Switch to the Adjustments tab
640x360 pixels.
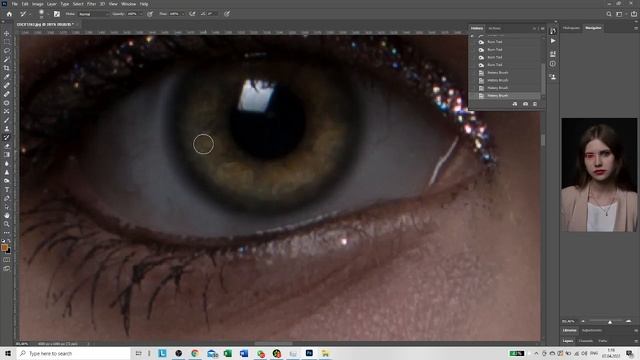pos(591,330)
